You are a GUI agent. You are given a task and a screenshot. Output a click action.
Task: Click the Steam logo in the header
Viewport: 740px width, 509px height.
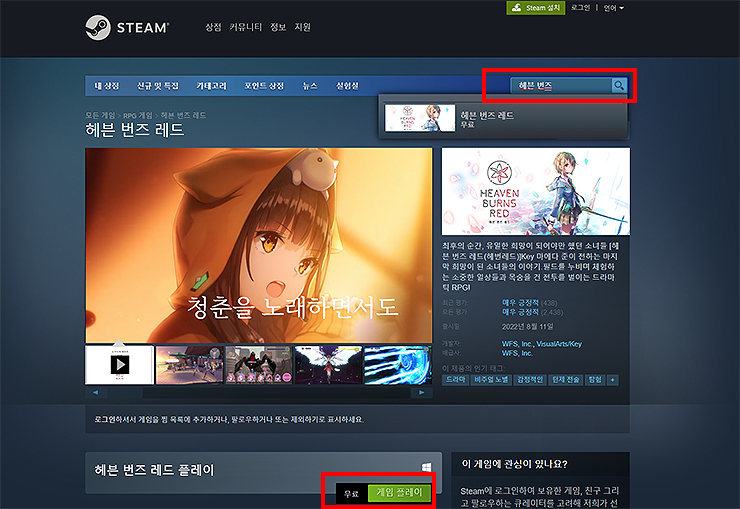[x=127, y=27]
